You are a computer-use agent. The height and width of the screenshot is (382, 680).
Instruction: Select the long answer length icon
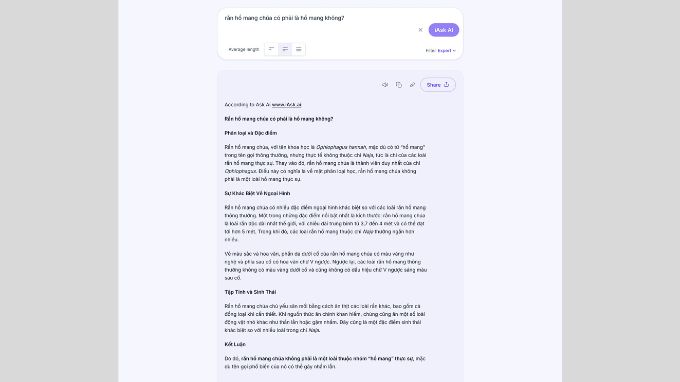click(298, 49)
